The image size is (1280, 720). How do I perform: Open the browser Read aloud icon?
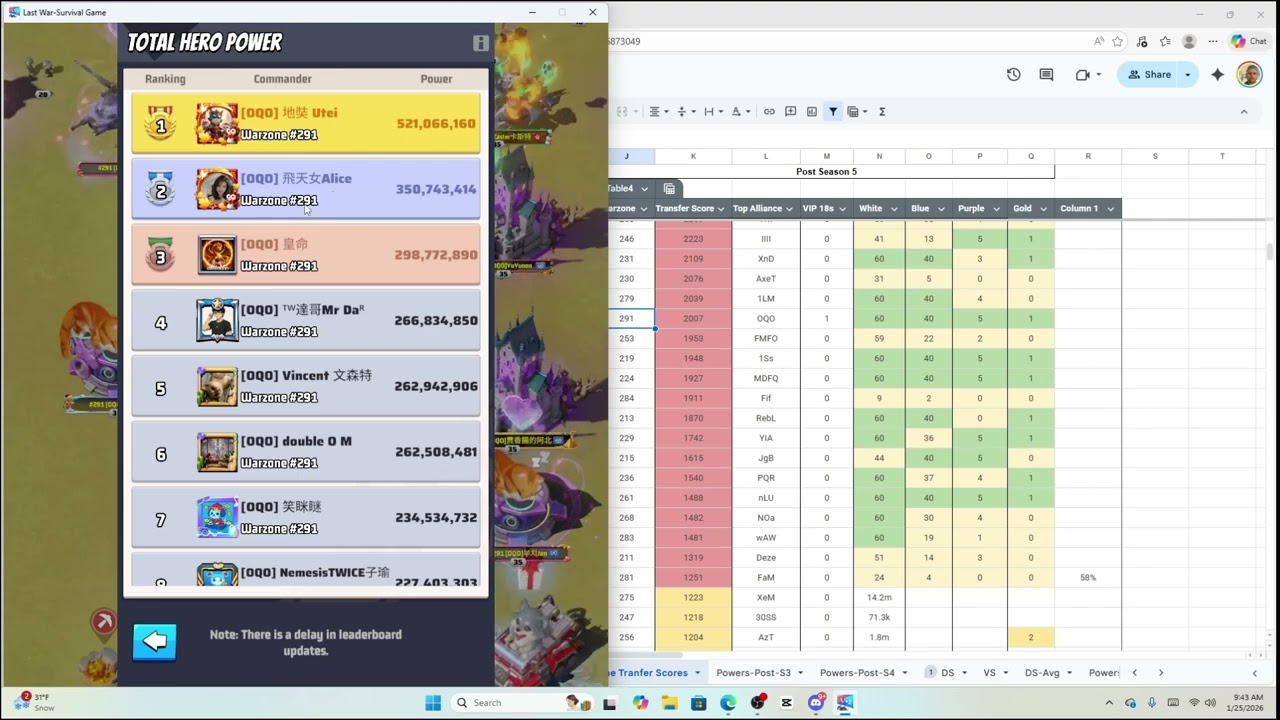click(1099, 42)
